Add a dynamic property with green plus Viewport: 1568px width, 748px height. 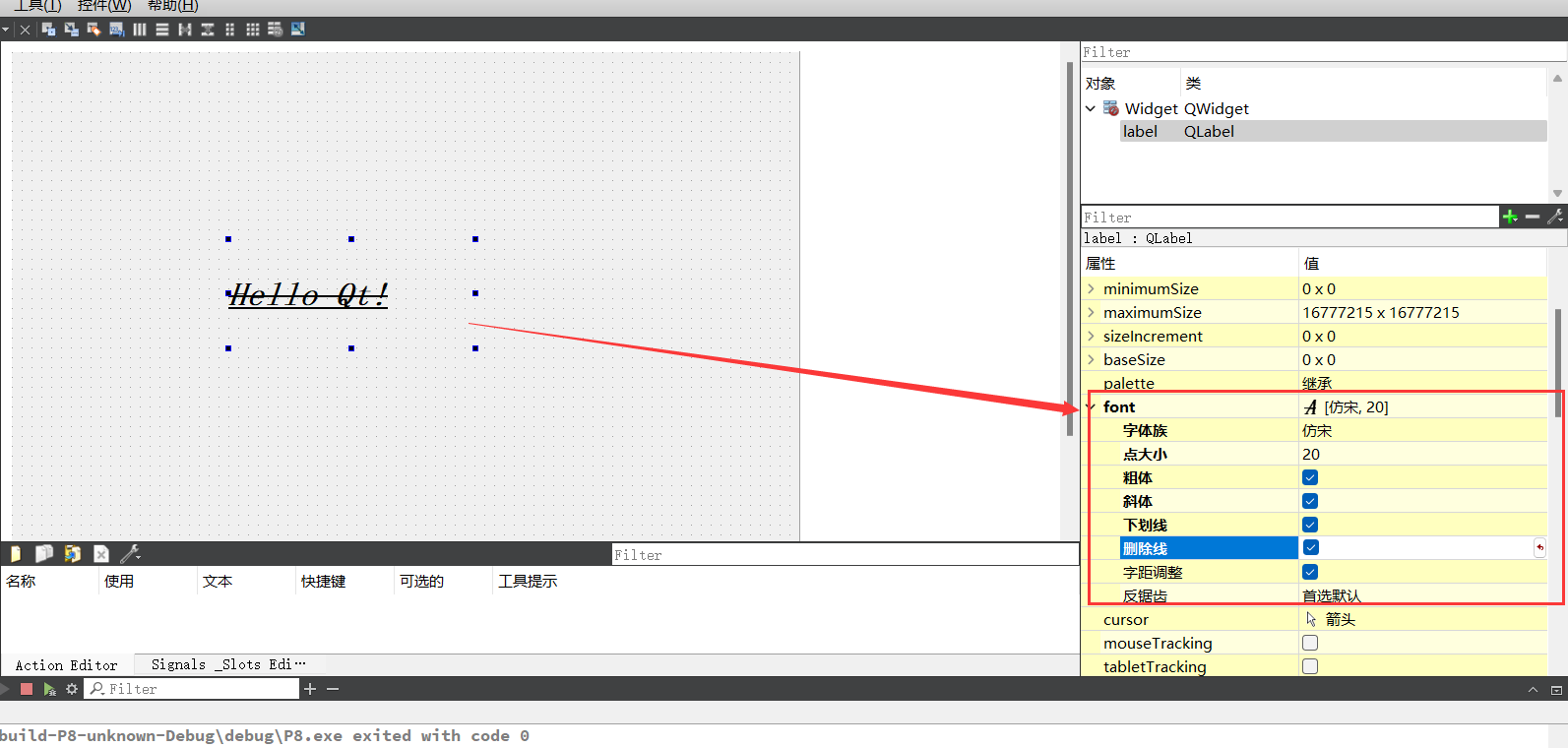[x=1510, y=217]
